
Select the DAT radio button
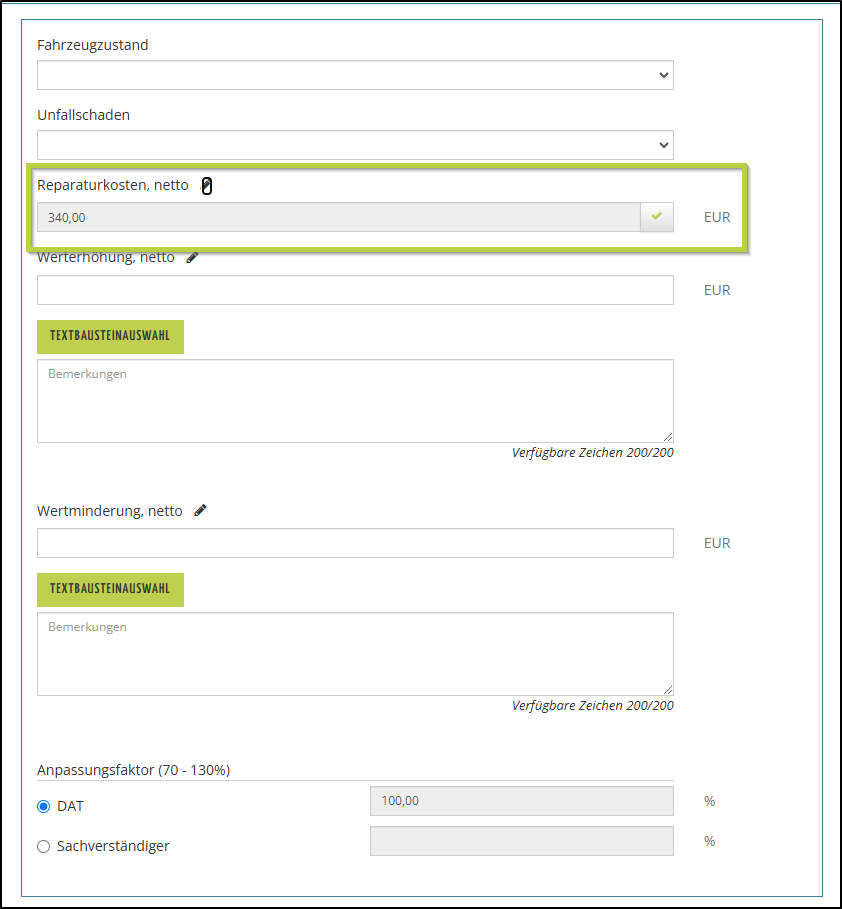(43, 806)
